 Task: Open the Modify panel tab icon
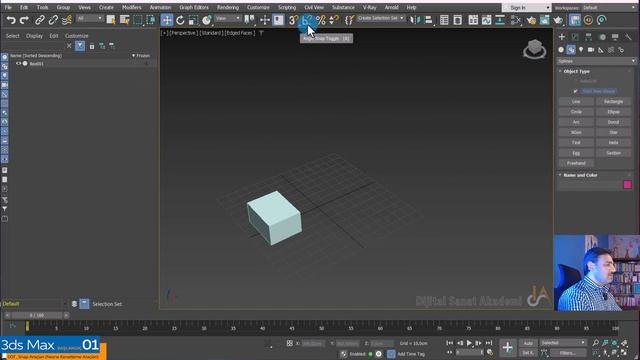575,37
